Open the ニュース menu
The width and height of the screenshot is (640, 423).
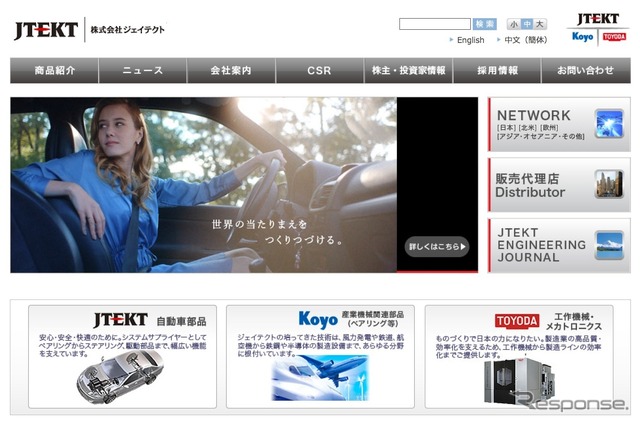click(142, 70)
